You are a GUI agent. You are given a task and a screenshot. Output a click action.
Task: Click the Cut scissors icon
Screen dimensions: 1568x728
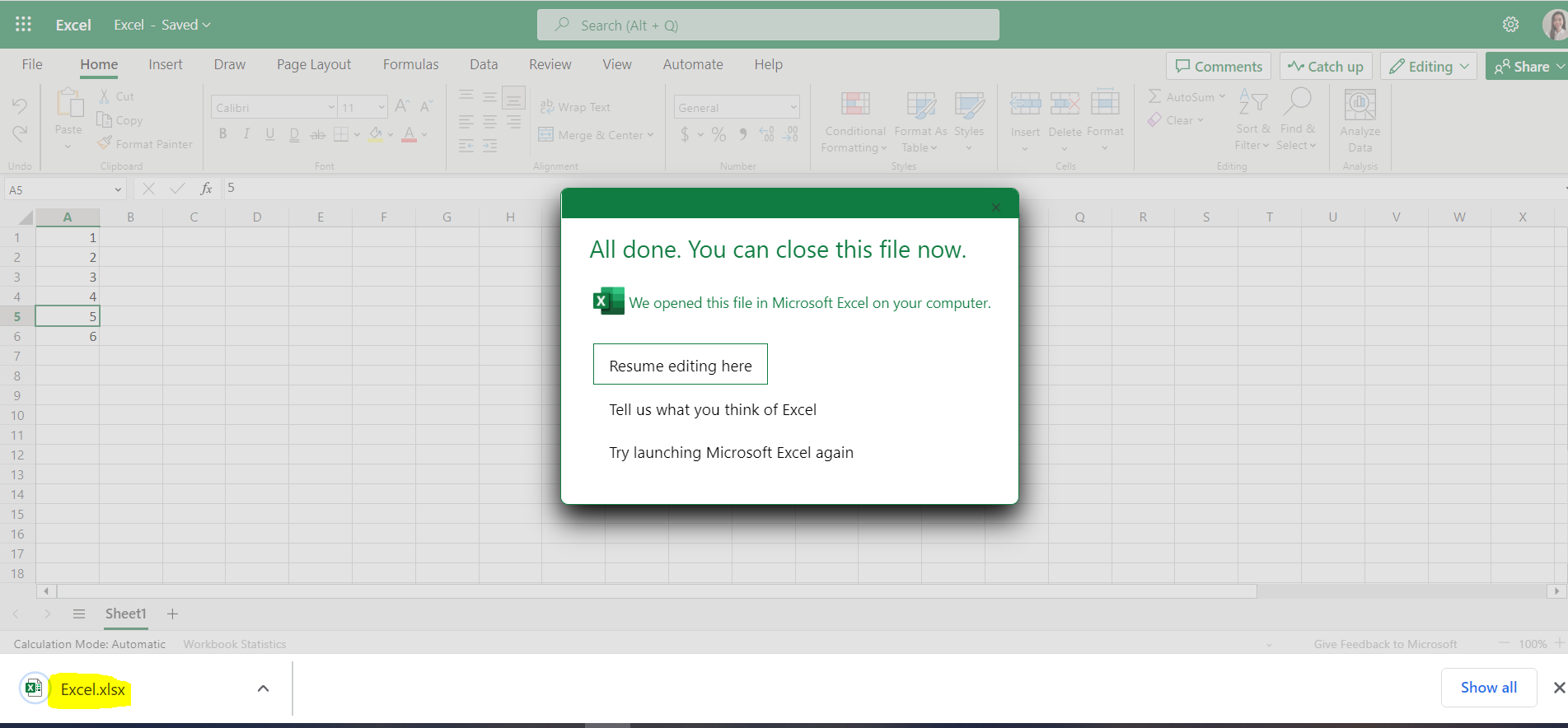click(x=105, y=96)
